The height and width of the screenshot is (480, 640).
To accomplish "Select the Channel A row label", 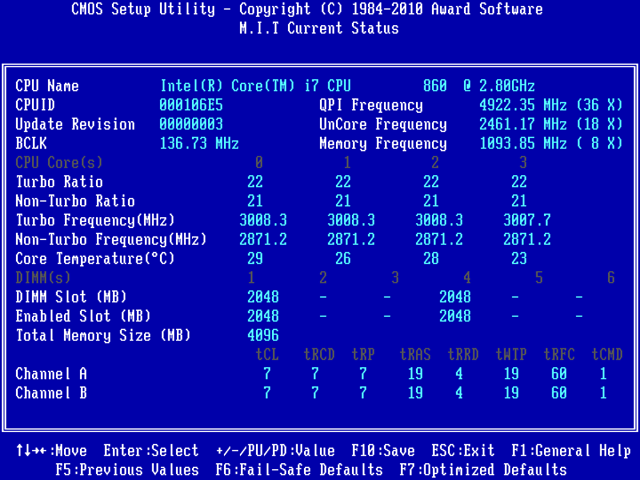I will coord(51,373).
